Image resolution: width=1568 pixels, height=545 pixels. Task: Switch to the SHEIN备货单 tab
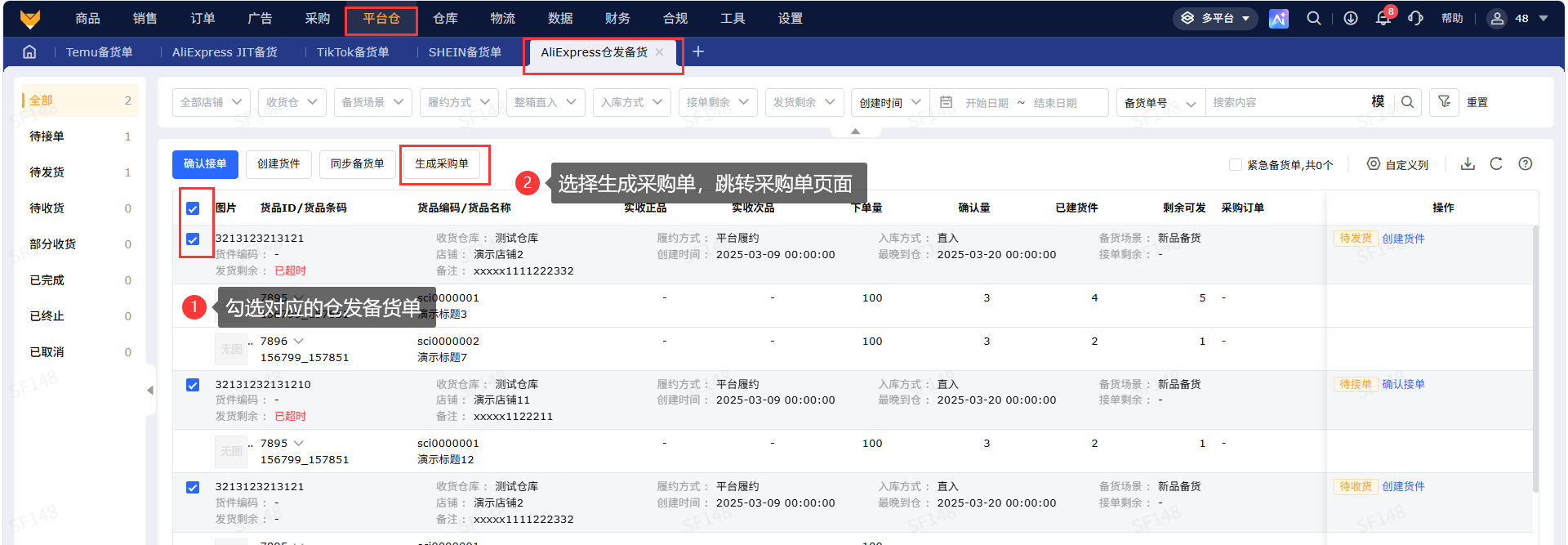tap(465, 52)
